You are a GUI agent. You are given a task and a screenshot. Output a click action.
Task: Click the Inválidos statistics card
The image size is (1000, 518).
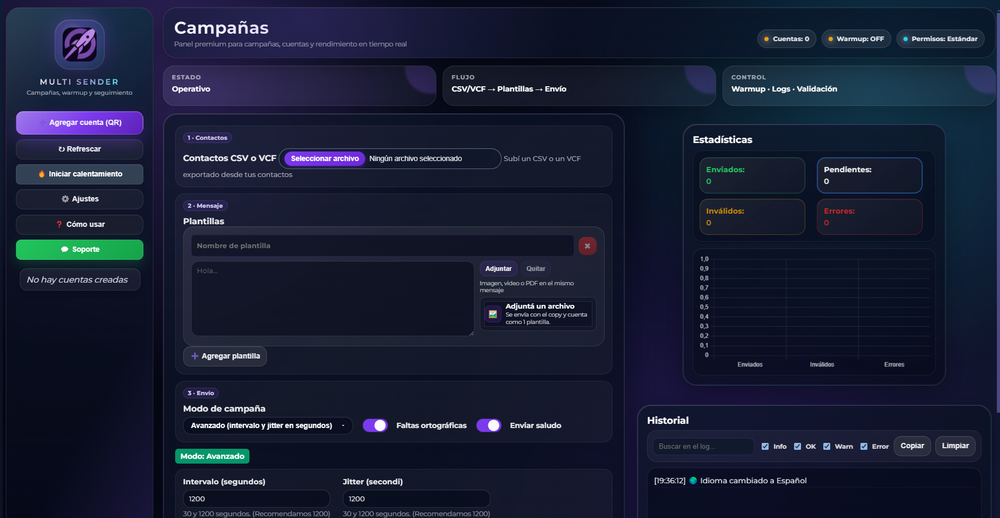752,217
